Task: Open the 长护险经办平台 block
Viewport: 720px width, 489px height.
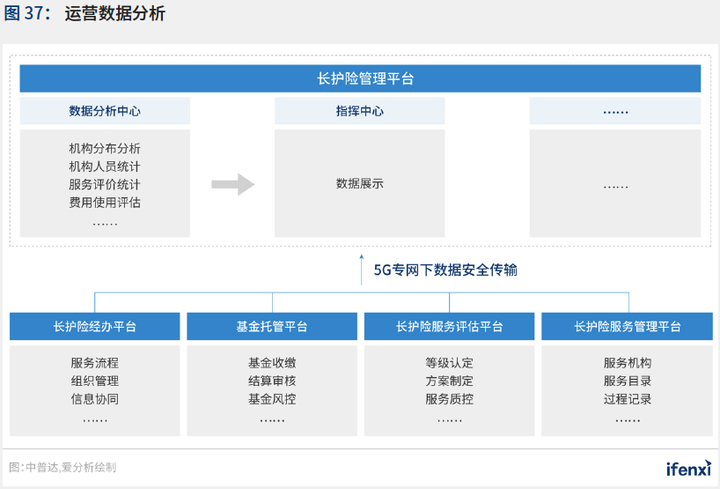Action: pyautogui.click(x=95, y=326)
